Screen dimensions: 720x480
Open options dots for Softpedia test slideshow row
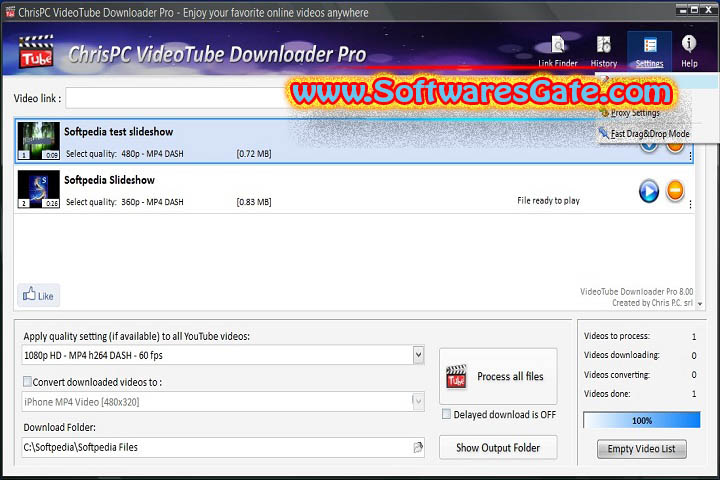pos(690,156)
